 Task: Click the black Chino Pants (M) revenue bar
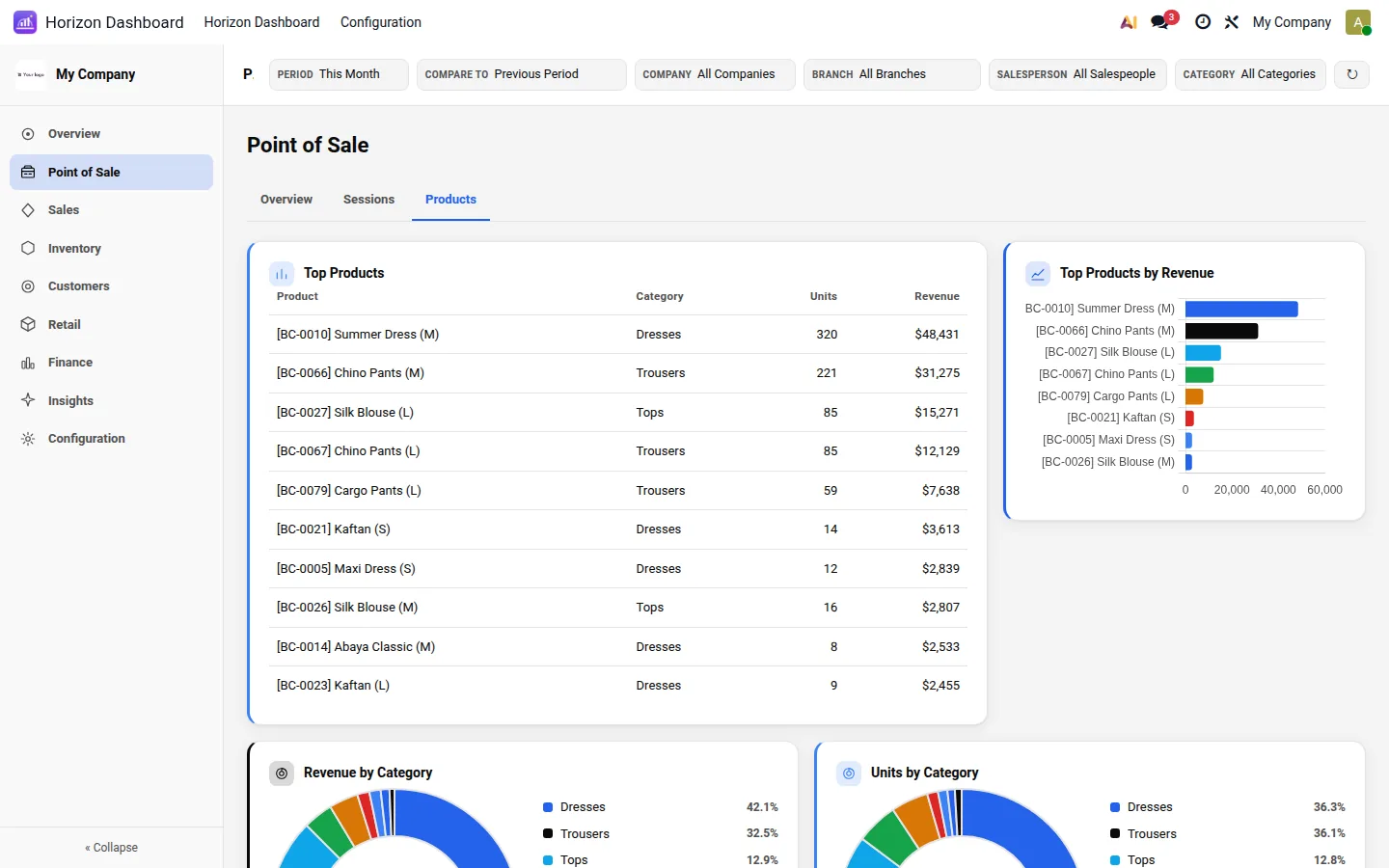pyautogui.click(x=1222, y=331)
